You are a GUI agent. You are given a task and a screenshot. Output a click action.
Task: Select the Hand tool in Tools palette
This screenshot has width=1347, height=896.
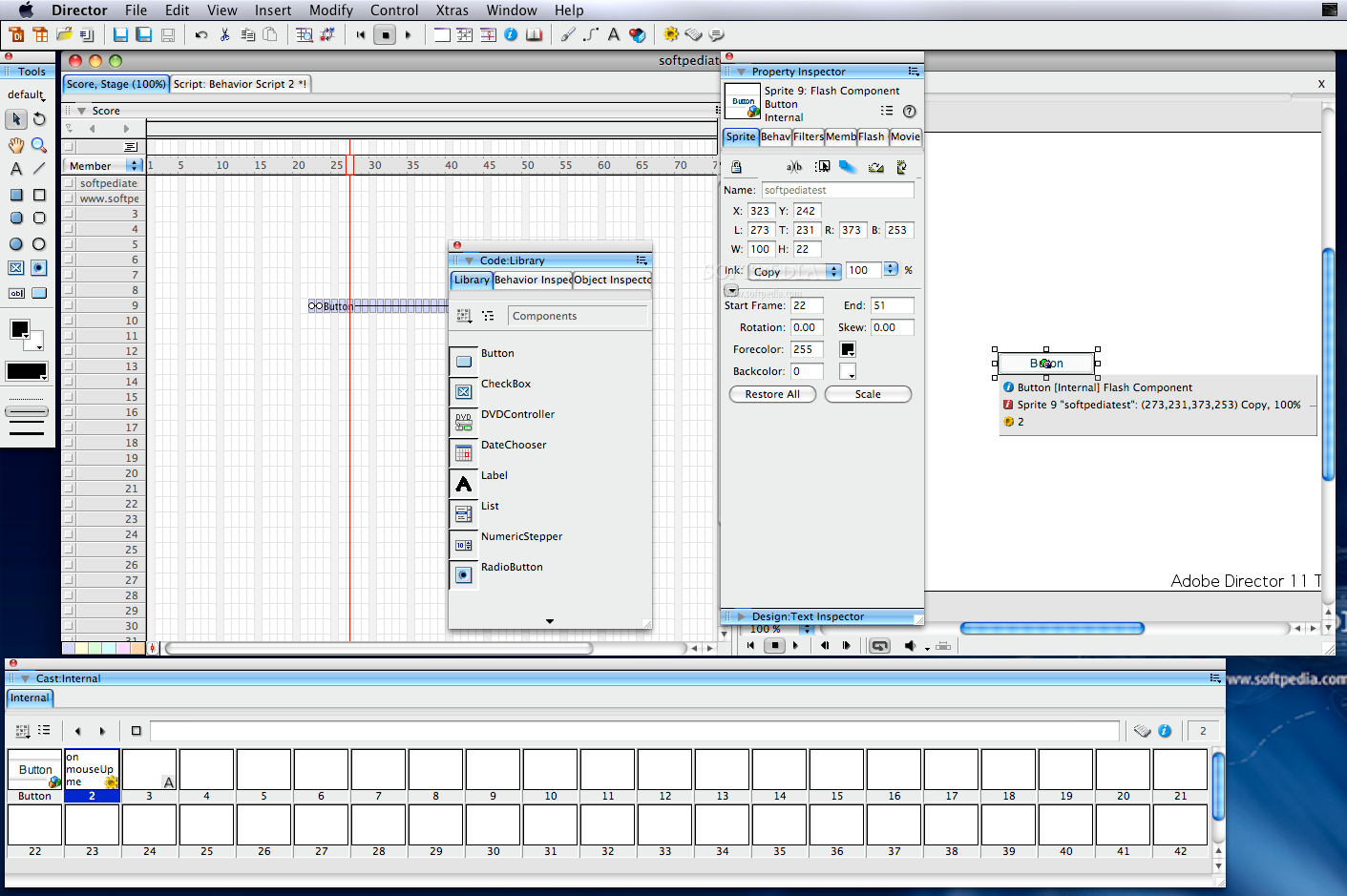[x=16, y=145]
